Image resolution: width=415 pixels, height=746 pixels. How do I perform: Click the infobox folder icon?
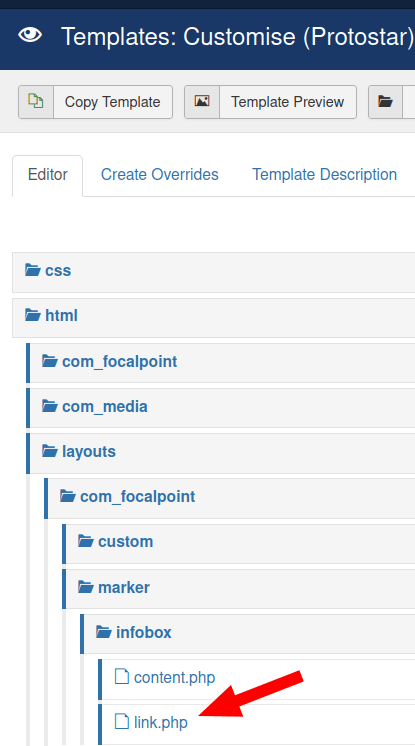coord(104,632)
